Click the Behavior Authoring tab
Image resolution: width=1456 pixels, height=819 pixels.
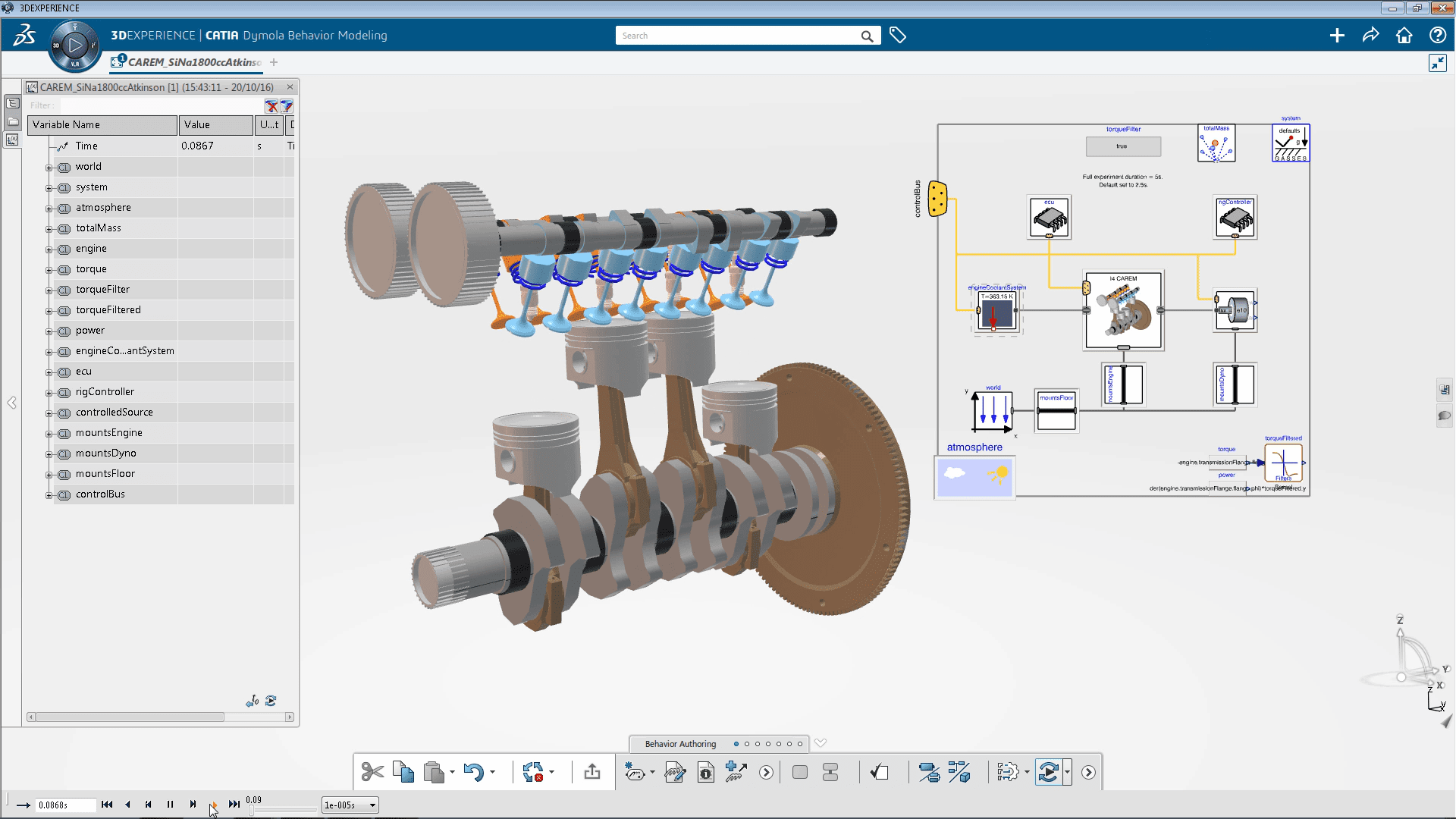tap(679, 743)
